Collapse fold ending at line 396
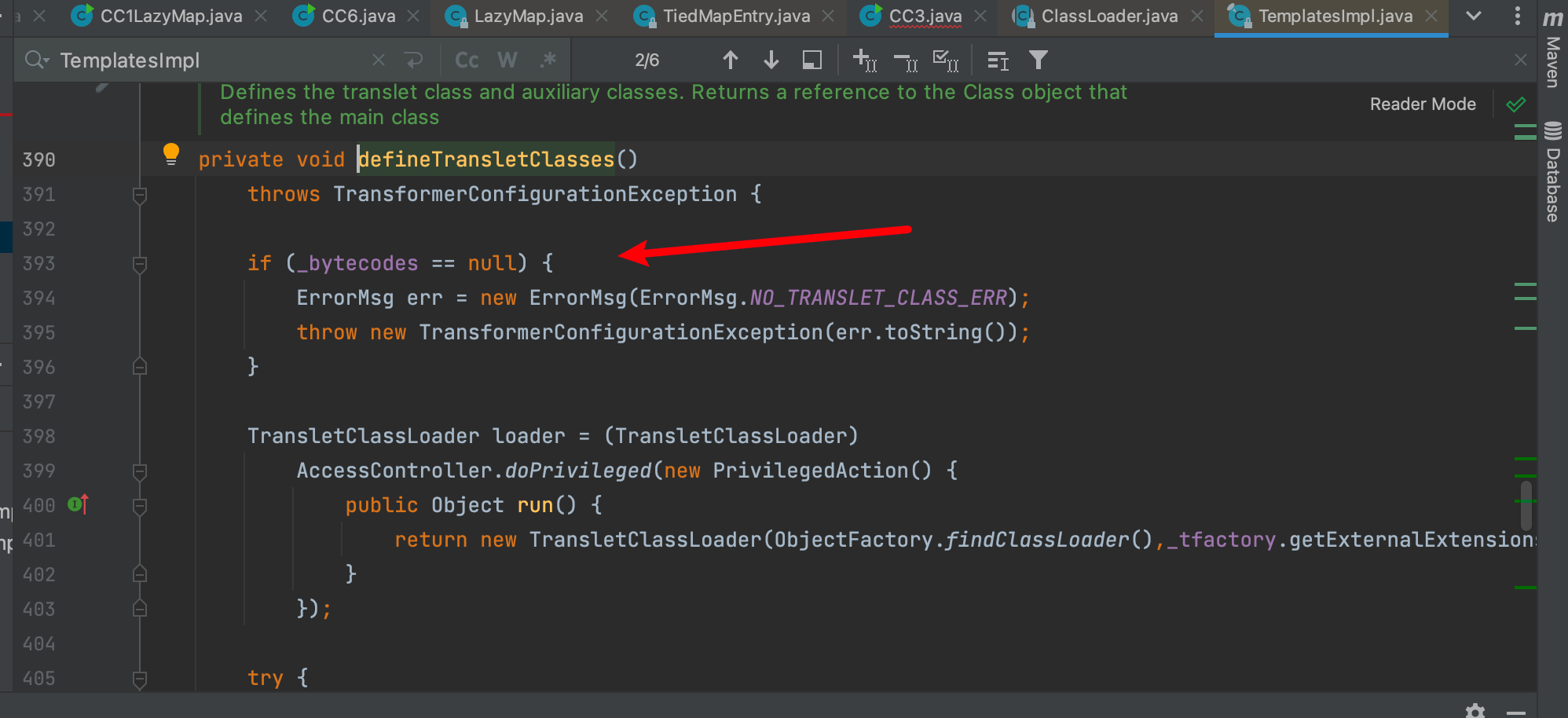The width and height of the screenshot is (1568, 718). (140, 367)
